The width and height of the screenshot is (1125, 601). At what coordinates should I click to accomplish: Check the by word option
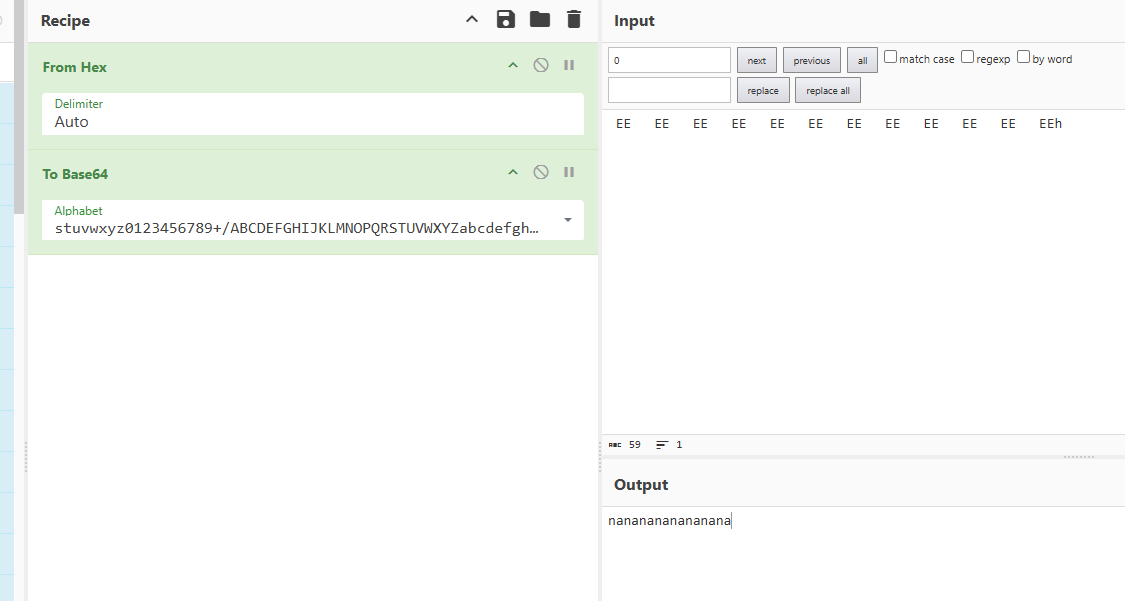coord(1023,58)
